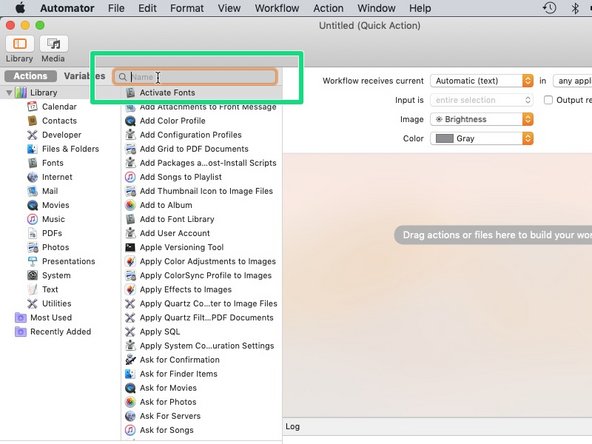Open the Format menu
The height and width of the screenshot is (444, 592).
(x=187, y=8)
